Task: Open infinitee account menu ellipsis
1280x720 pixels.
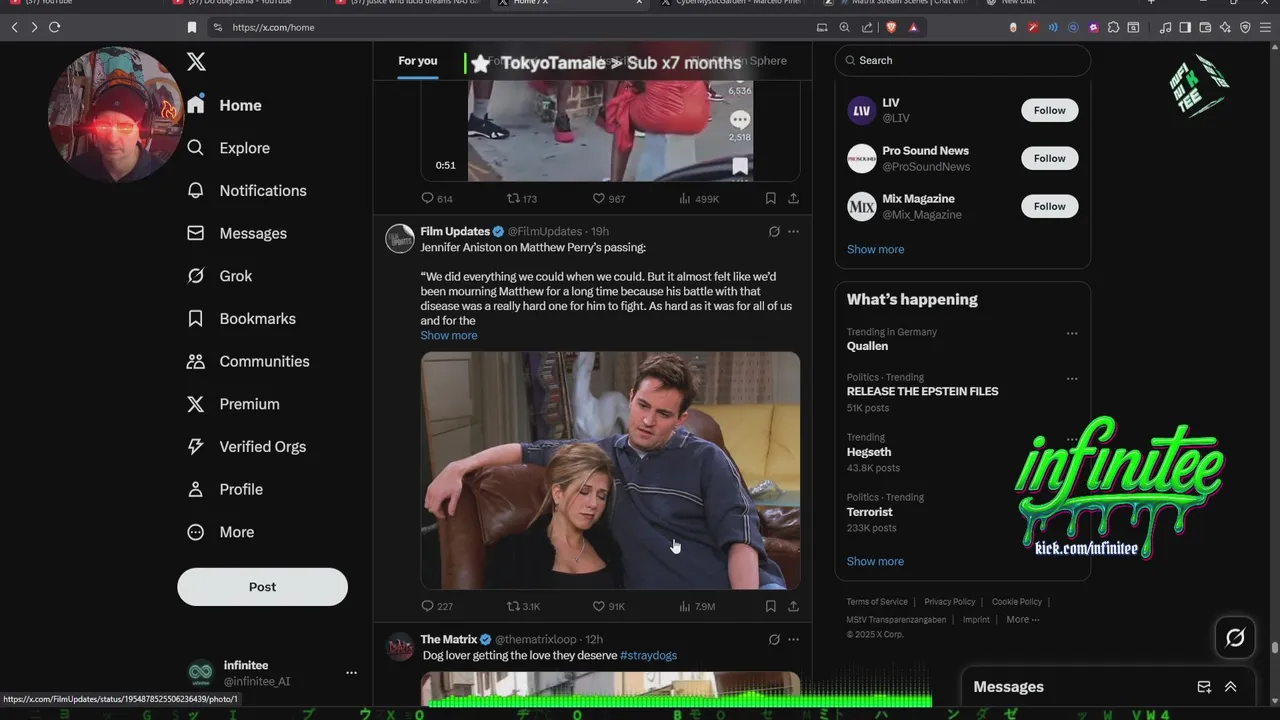Action: coord(351,673)
